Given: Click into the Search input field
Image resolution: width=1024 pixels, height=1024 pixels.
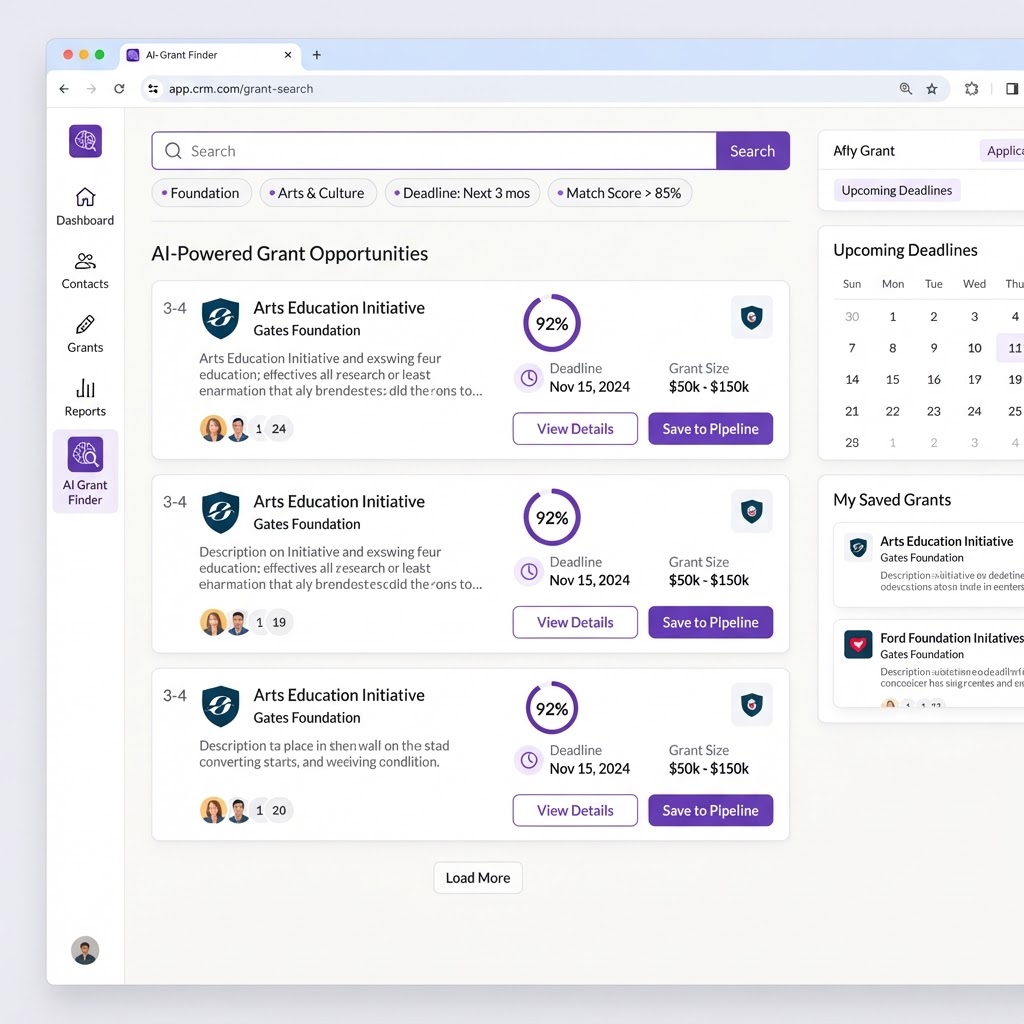Looking at the screenshot, I should click(434, 151).
